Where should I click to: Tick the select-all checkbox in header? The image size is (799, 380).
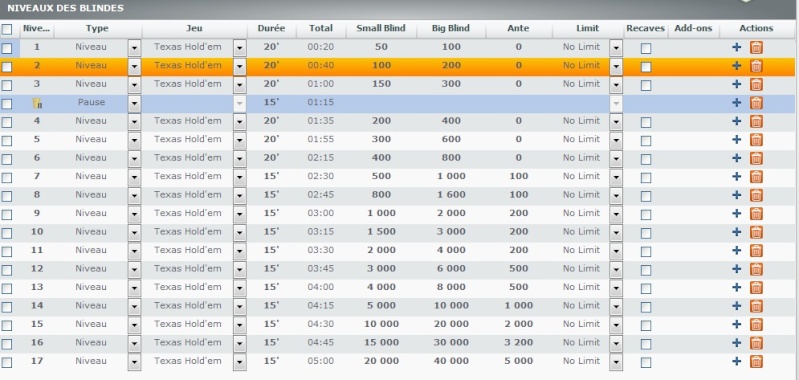tap(7, 29)
